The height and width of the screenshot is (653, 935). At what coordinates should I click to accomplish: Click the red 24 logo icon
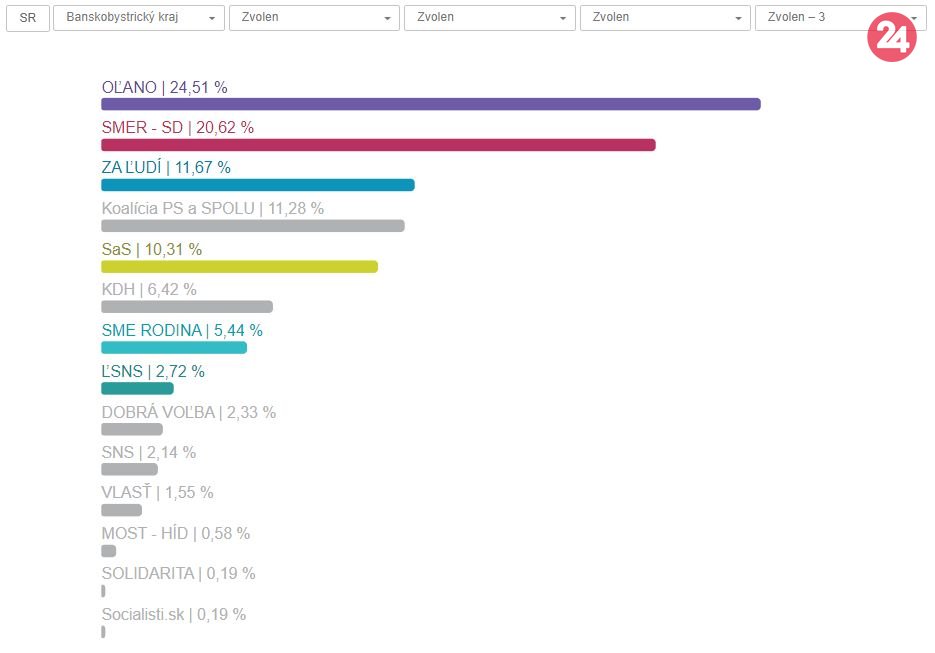[891, 37]
